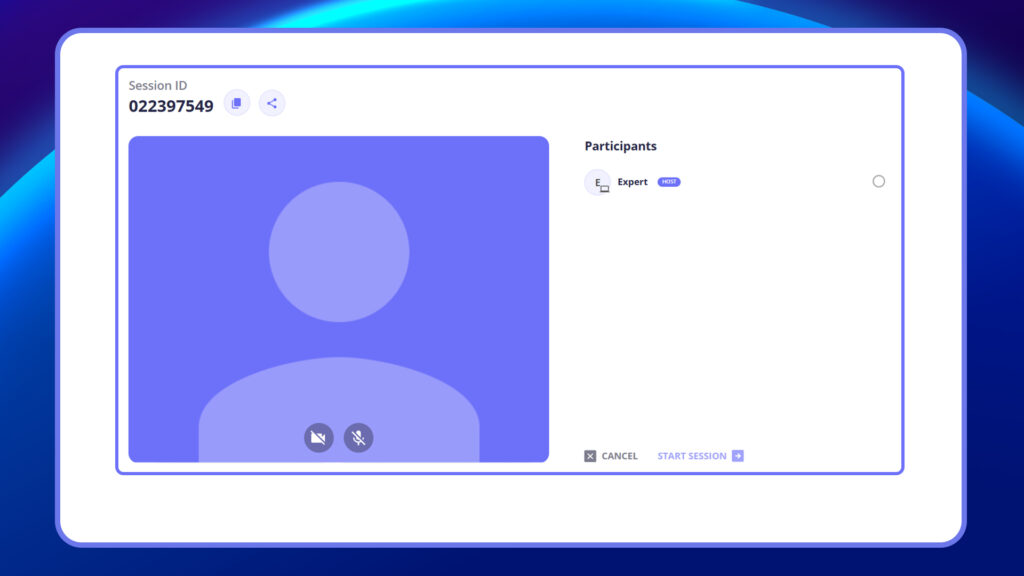1024x576 pixels.
Task: Click the HOST badge next to Expert
Action: point(669,182)
